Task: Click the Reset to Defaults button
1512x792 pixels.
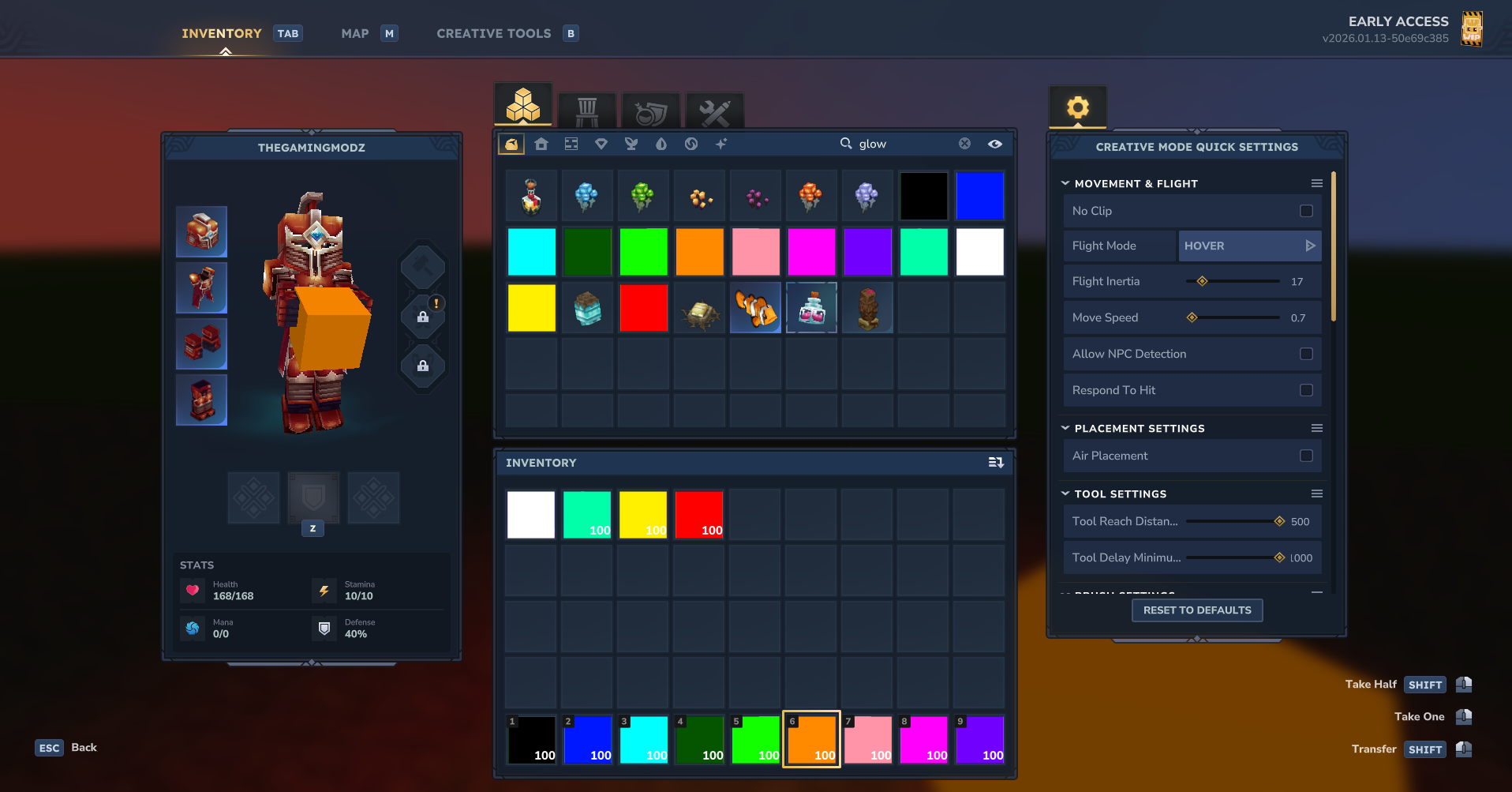Action: point(1196,610)
